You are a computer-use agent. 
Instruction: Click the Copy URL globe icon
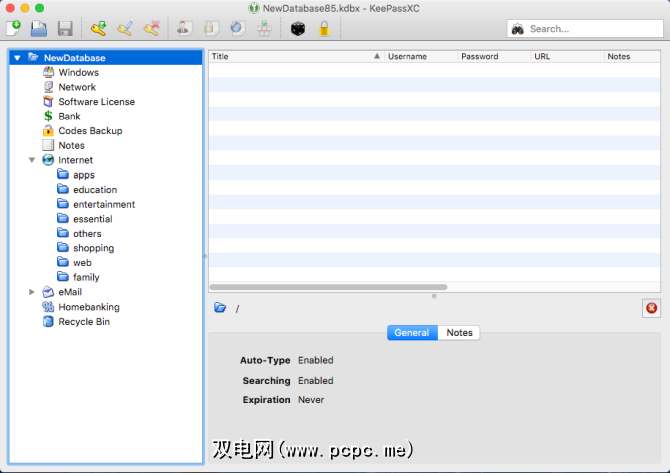point(237,29)
